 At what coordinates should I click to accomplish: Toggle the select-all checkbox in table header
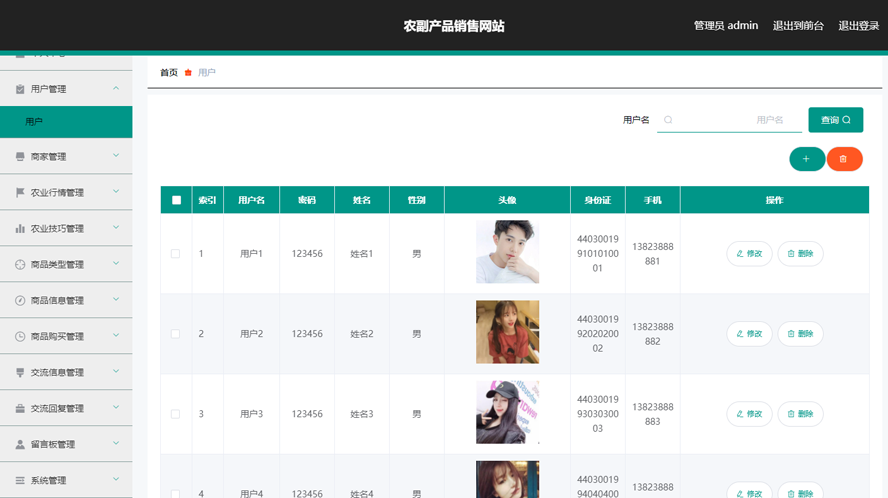pos(177,200)
